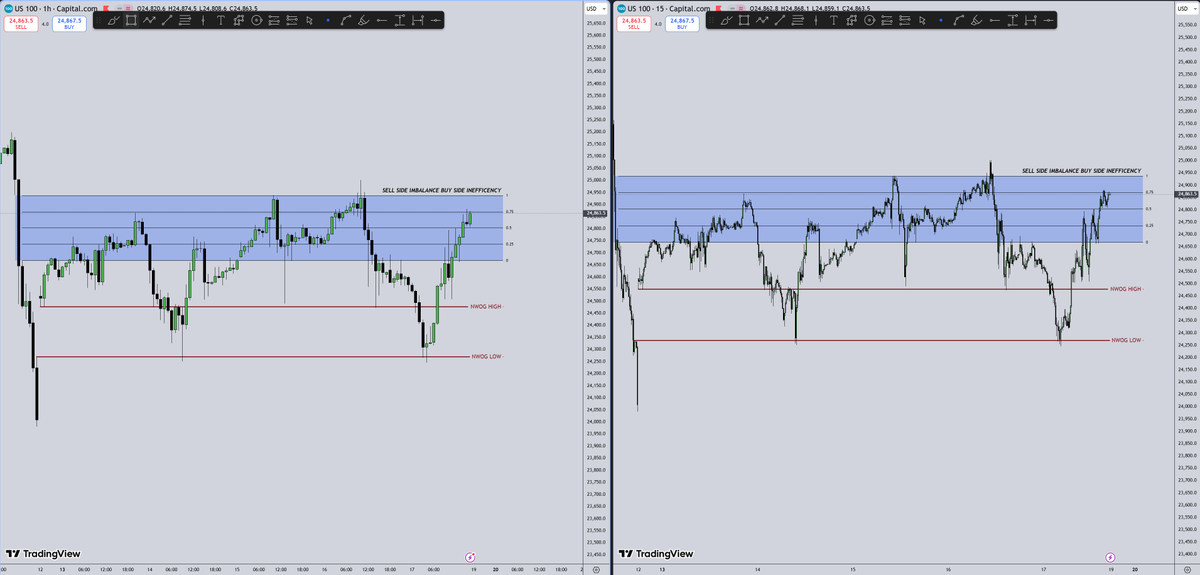Select the Trend Line tool in the 1h chart toolbar
Screen dimensions: 1200x575
[167, 20]
